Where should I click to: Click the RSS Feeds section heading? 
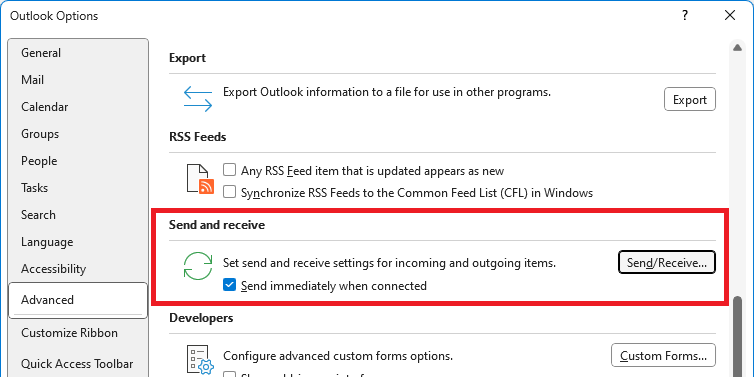(x=198, y=137)
